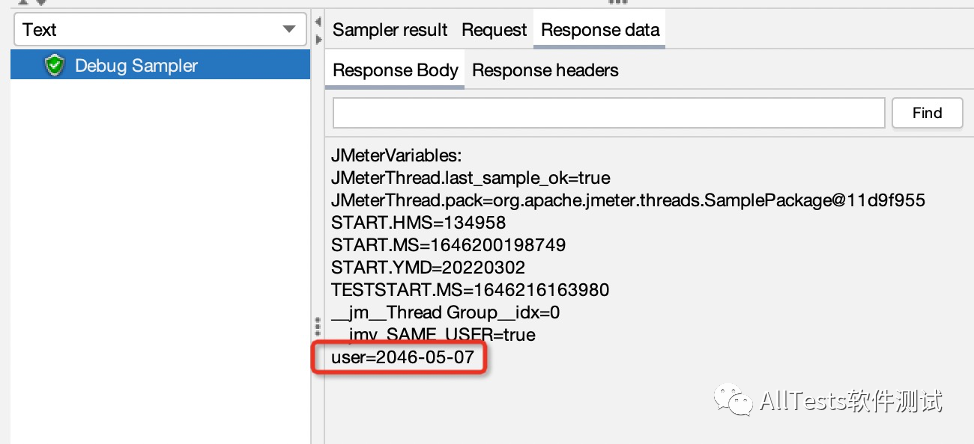Viewport: 974px width, 444px height.
Task: Select the Debug Sampler result row
Action: (160, 65)
